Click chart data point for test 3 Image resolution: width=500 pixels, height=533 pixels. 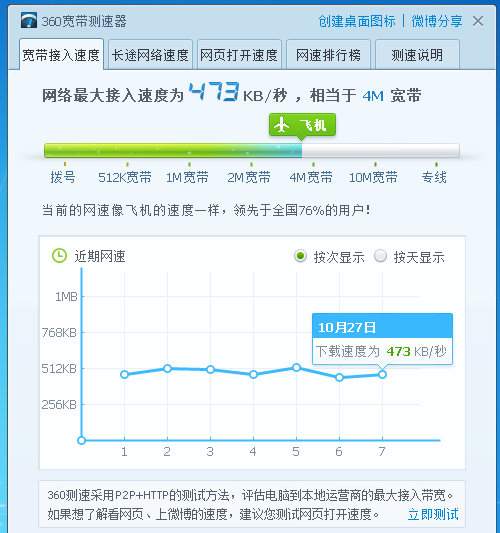tap(210, 369)
